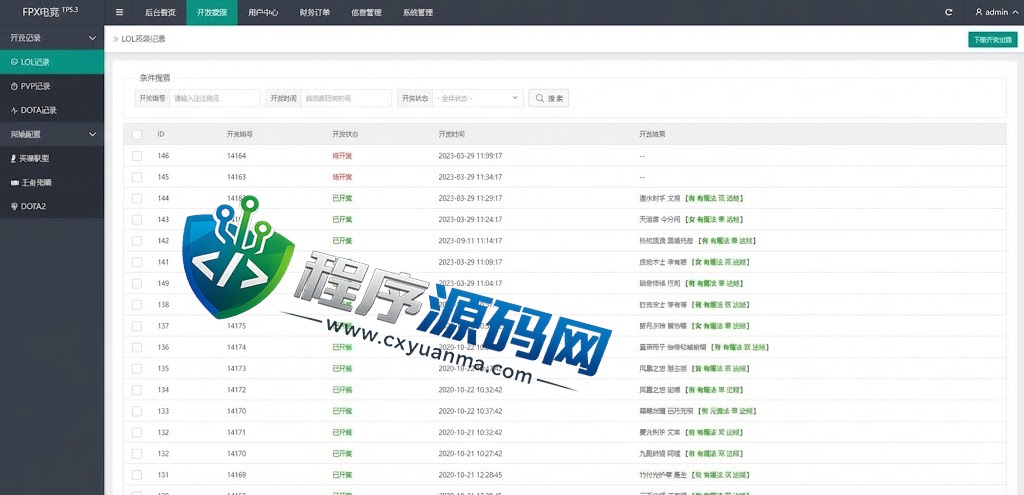Click the LOL记录 sidebar icon

[x=14, y=62]
